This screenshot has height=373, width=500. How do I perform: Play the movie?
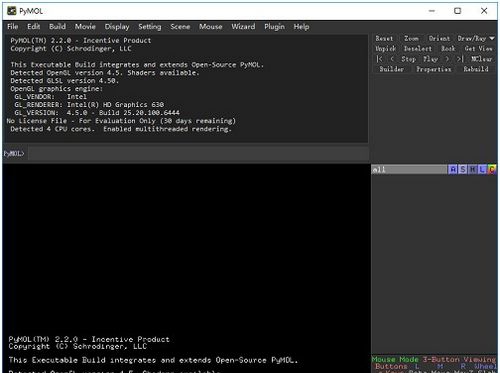(430, 59)
